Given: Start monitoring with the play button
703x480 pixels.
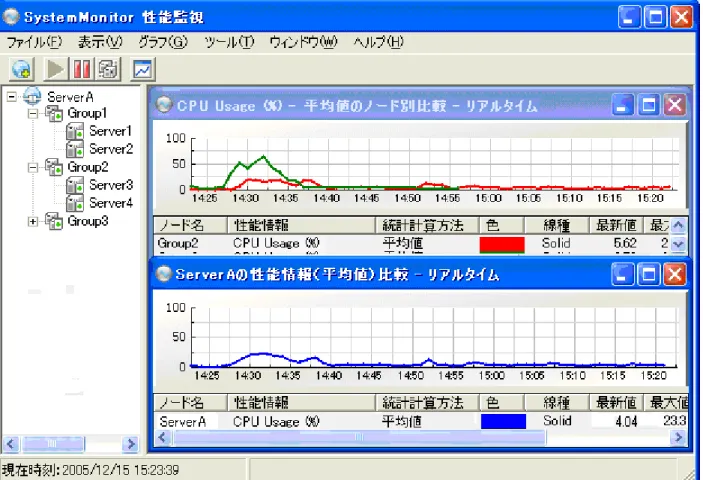Looking at the screenshot, I should tap(56, 69).
